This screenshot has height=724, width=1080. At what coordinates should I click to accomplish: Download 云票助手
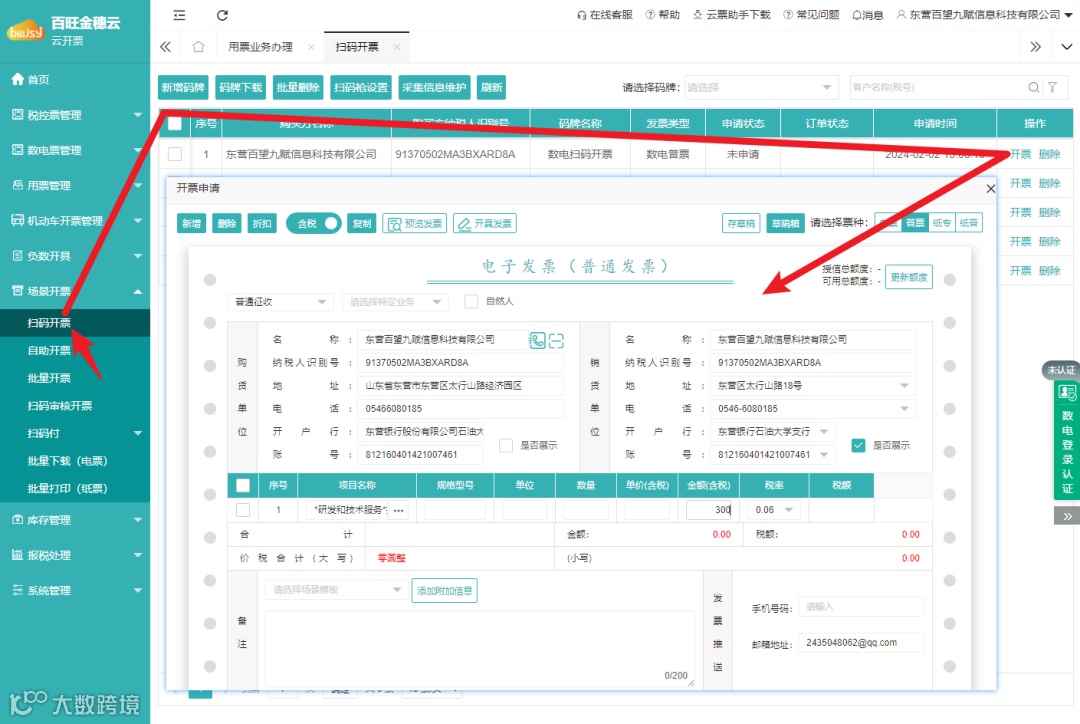[x=731, y=14]
